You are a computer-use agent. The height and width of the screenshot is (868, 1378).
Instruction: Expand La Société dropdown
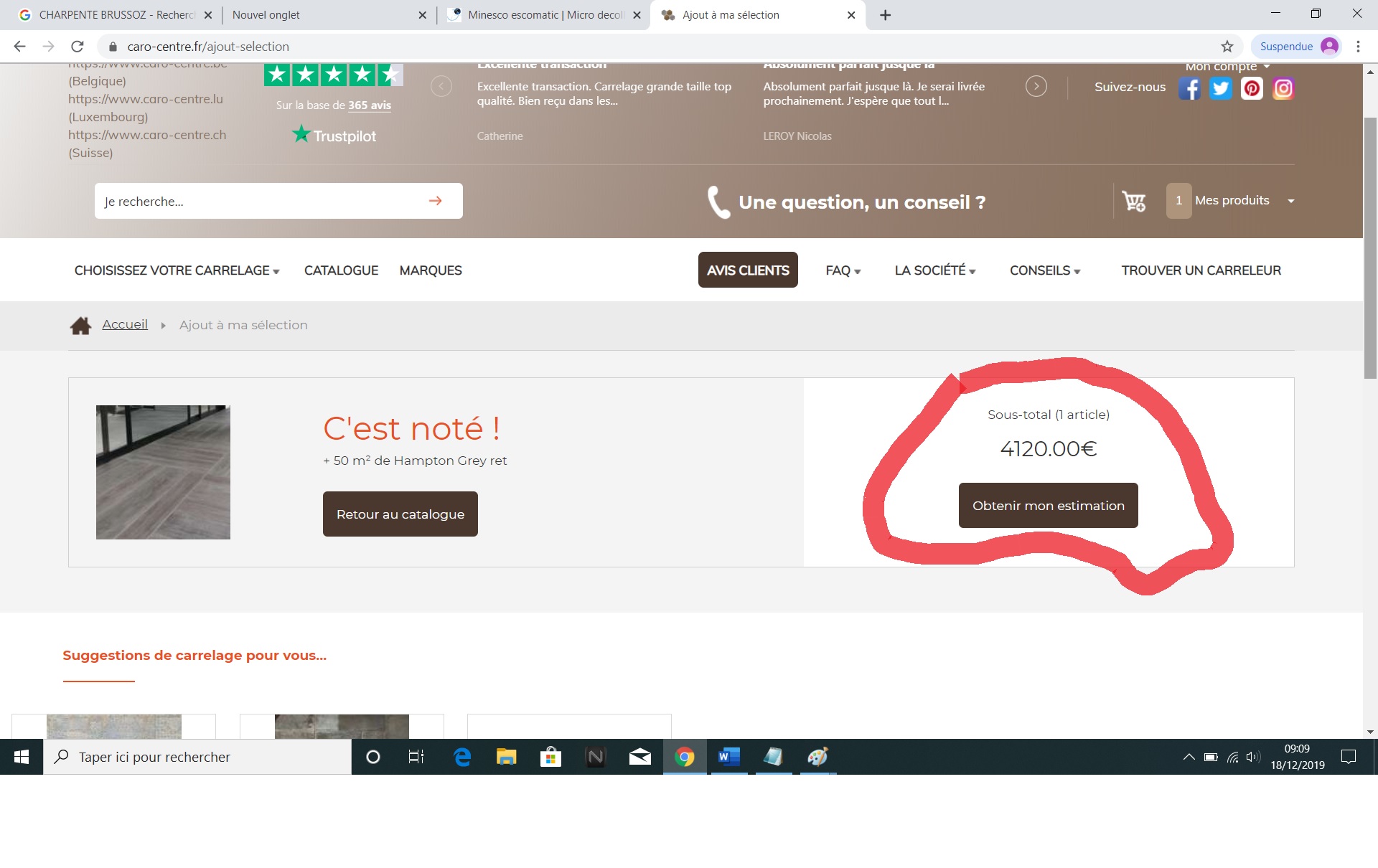coord(934,270)
